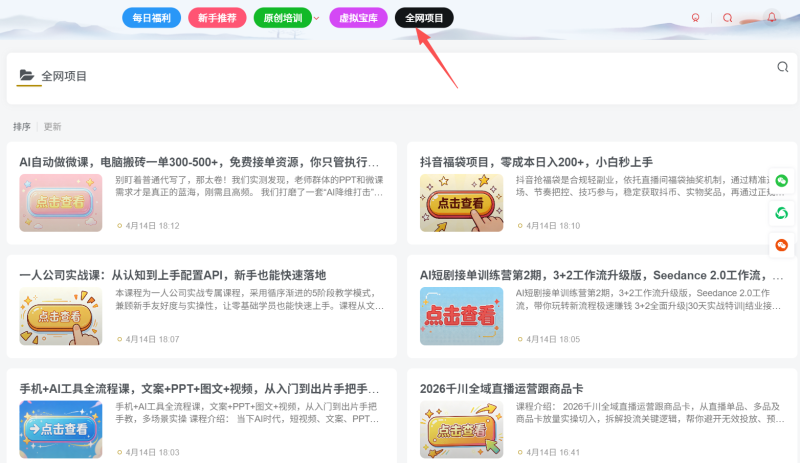This screenshot has height=463, width=800.
Task: Open the 抖音福袋项目 article title
Action: pyautogui.click(x=536, y=161)
